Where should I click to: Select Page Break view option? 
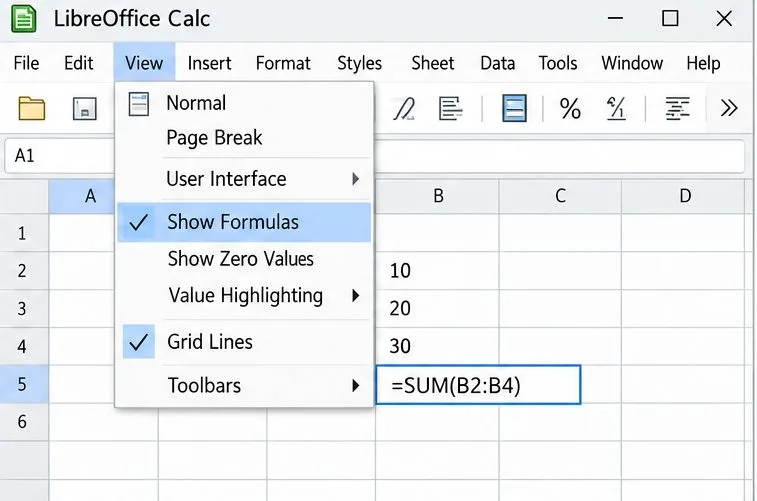pos(244,138)
